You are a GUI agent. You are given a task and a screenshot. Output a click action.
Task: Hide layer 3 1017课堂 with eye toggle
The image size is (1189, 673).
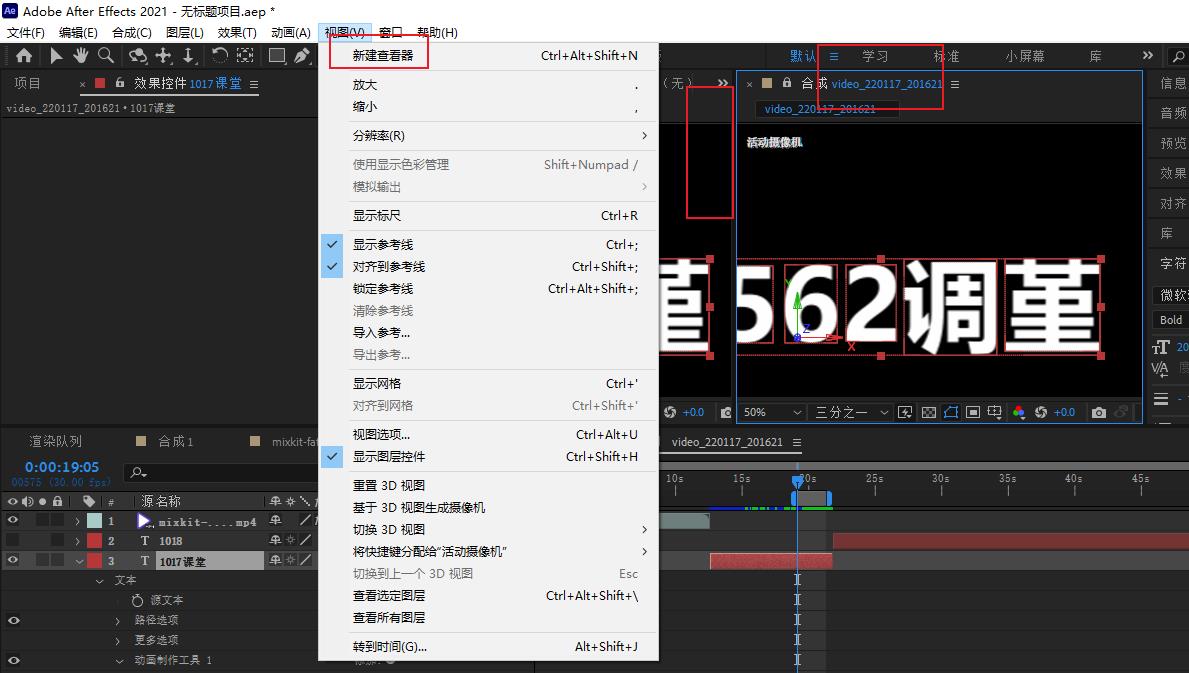pos(13,560)
